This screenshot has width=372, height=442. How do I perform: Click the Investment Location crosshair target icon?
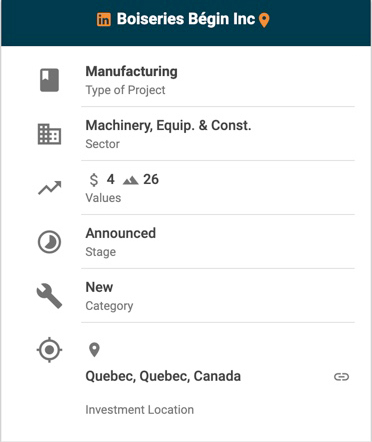(49, 350)
